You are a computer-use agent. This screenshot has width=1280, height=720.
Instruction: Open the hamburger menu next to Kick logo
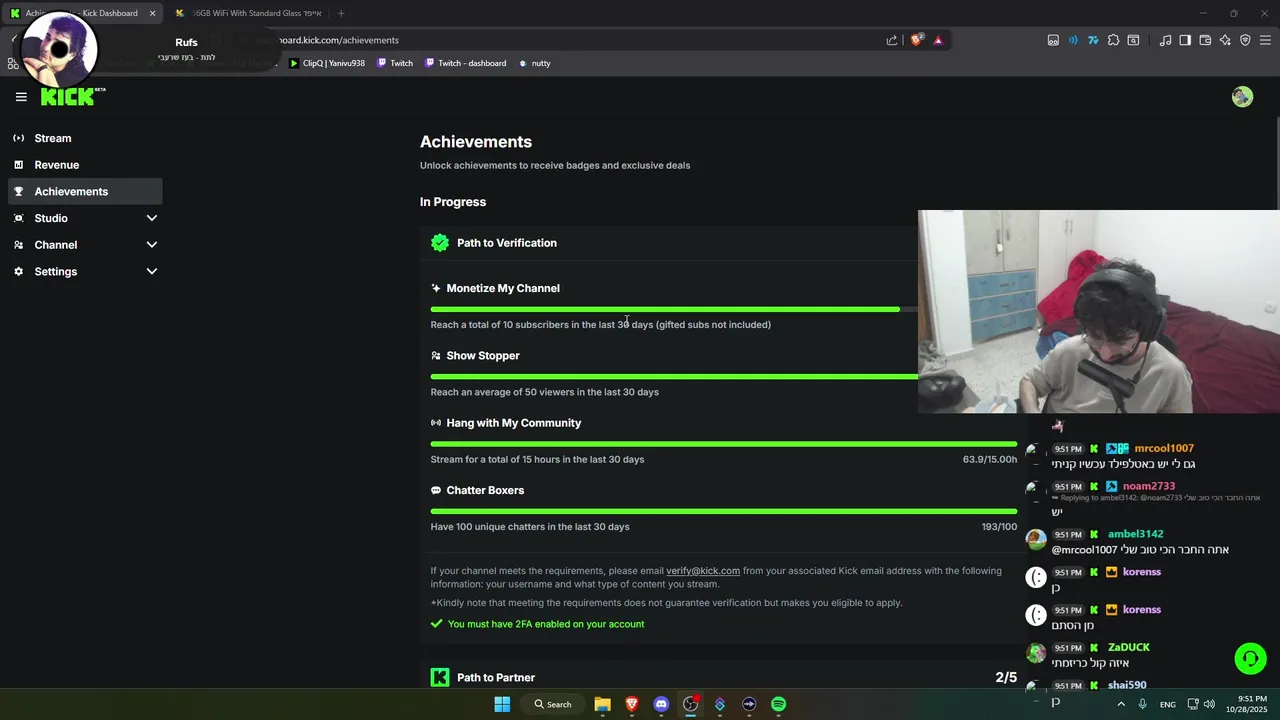[21, 97]
